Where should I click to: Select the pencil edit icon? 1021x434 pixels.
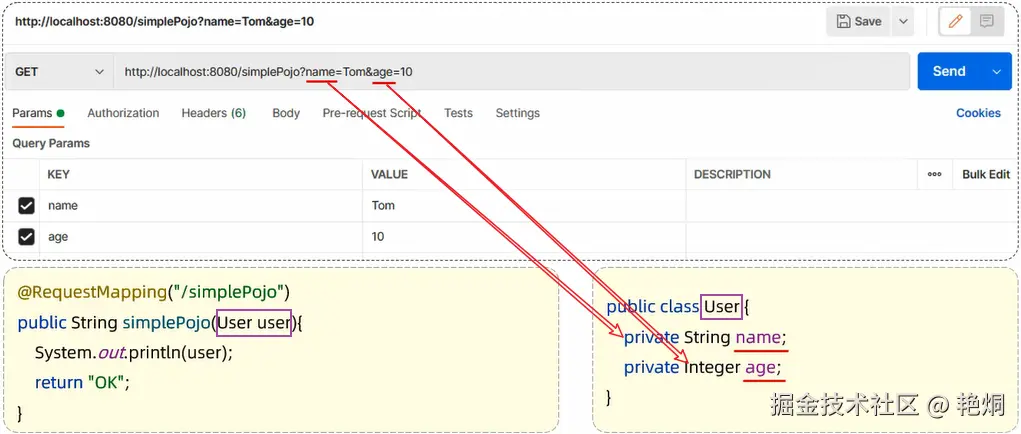click(x=955, y=21)
